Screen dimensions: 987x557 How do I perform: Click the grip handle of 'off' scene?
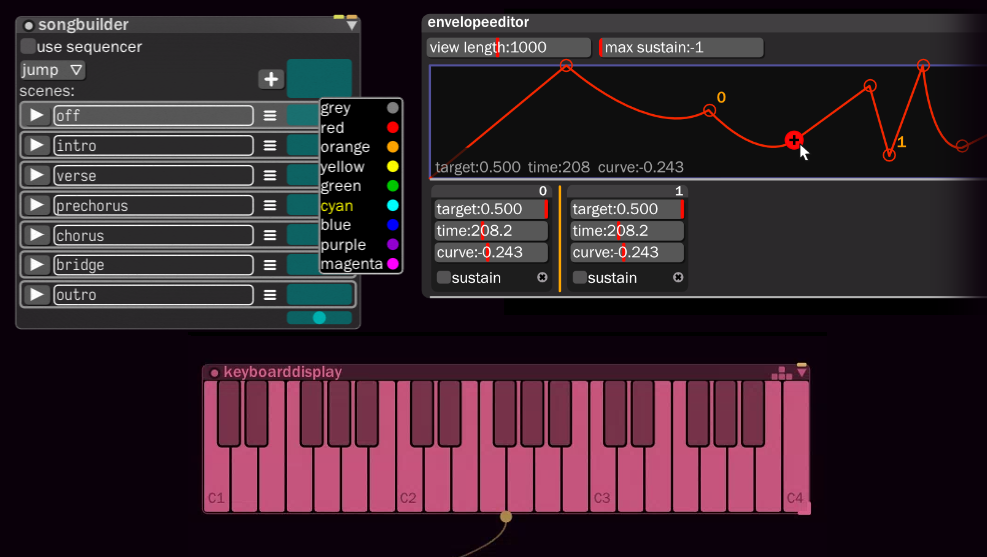coord(270,116)
